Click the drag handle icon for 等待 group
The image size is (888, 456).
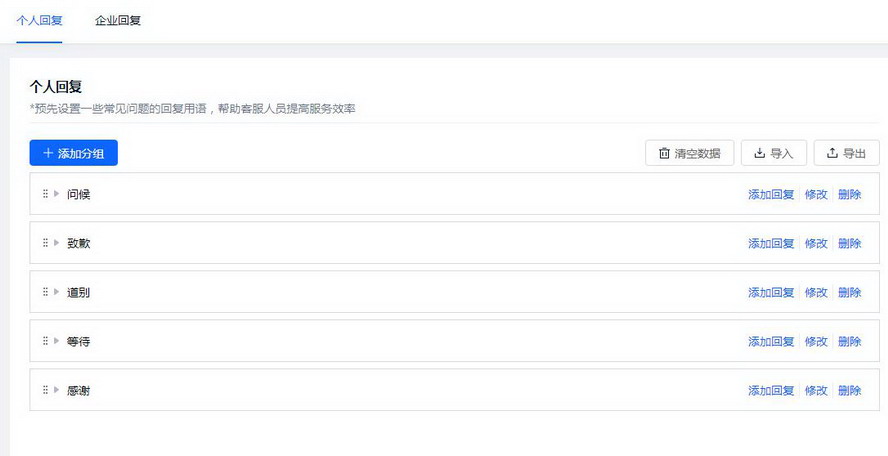pyautogui.click(x=45, y=341)
